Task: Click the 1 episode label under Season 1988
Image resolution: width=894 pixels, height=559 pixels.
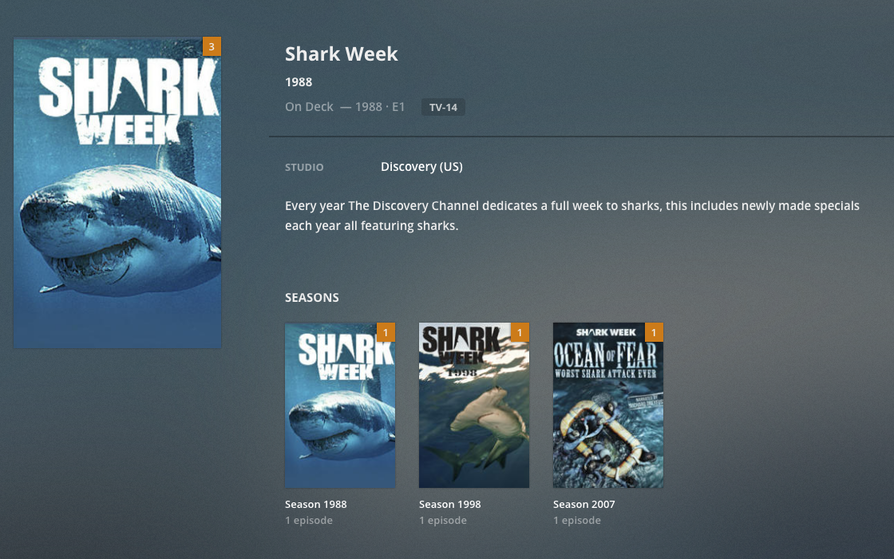Action: 309,520
